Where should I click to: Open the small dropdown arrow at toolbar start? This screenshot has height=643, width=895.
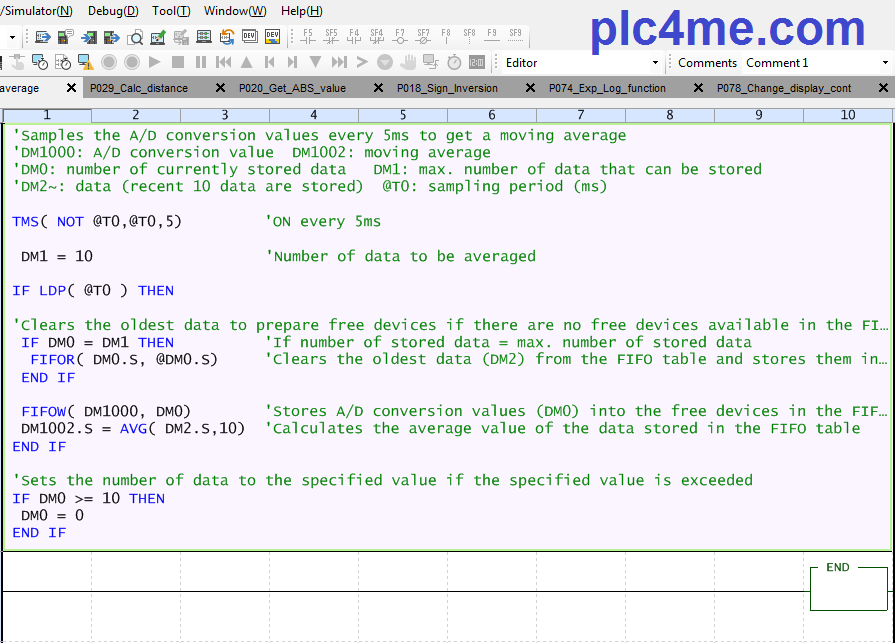[12, 37]
